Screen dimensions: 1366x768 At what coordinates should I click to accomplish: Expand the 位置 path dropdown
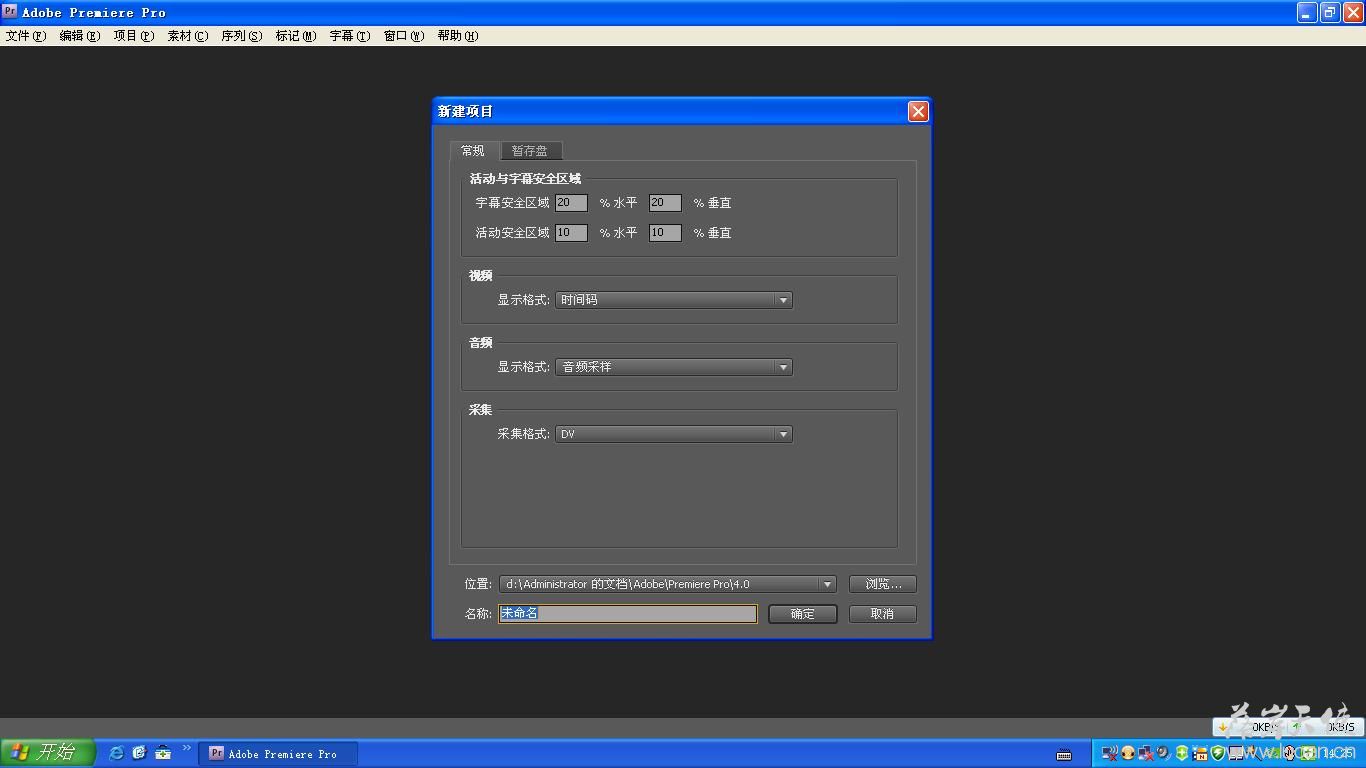point(827,584)
